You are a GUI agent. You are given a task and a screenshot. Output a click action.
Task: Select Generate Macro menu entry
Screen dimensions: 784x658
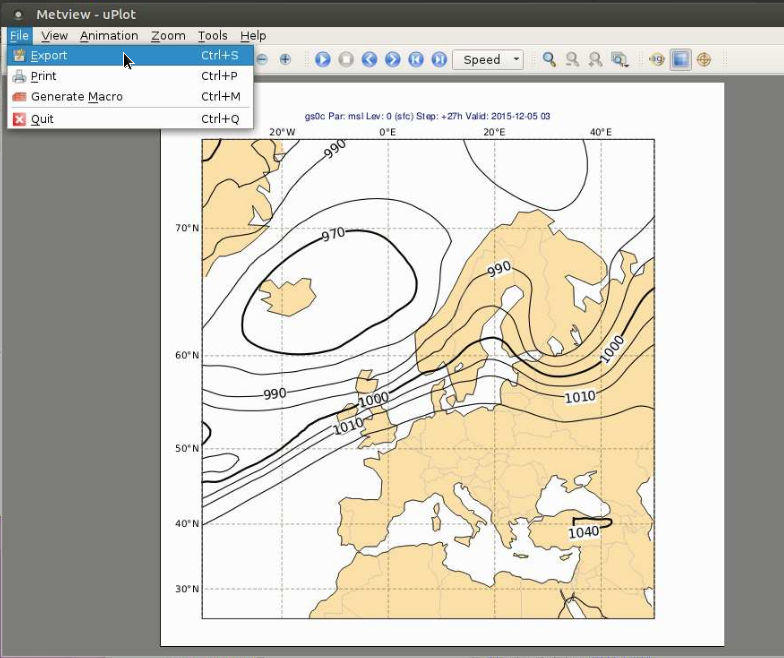[x=130, y=96]
